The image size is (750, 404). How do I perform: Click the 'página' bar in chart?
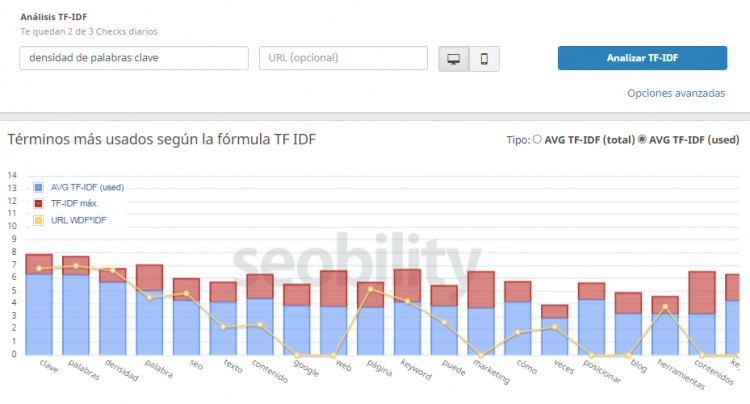pos(370,318)
